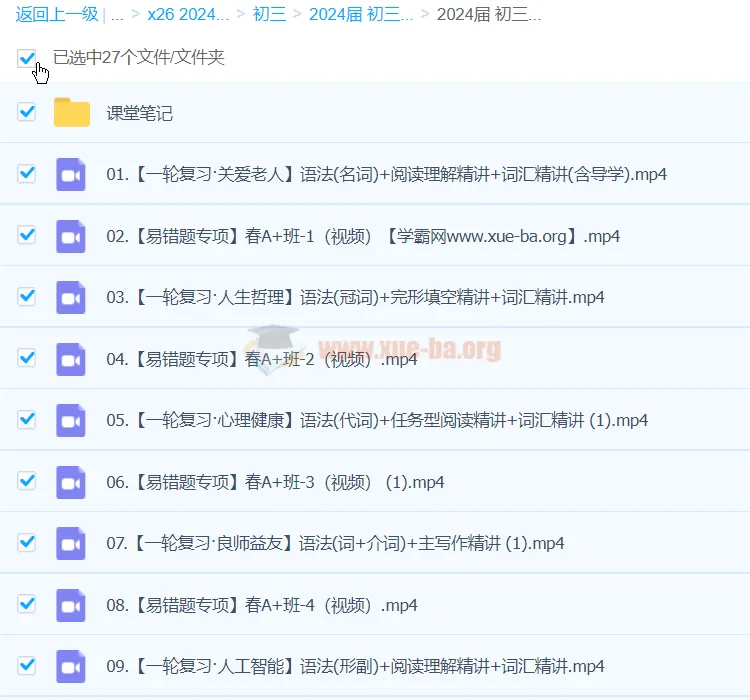Click video icon for file 06 春A+班-3

coord(71,482)
